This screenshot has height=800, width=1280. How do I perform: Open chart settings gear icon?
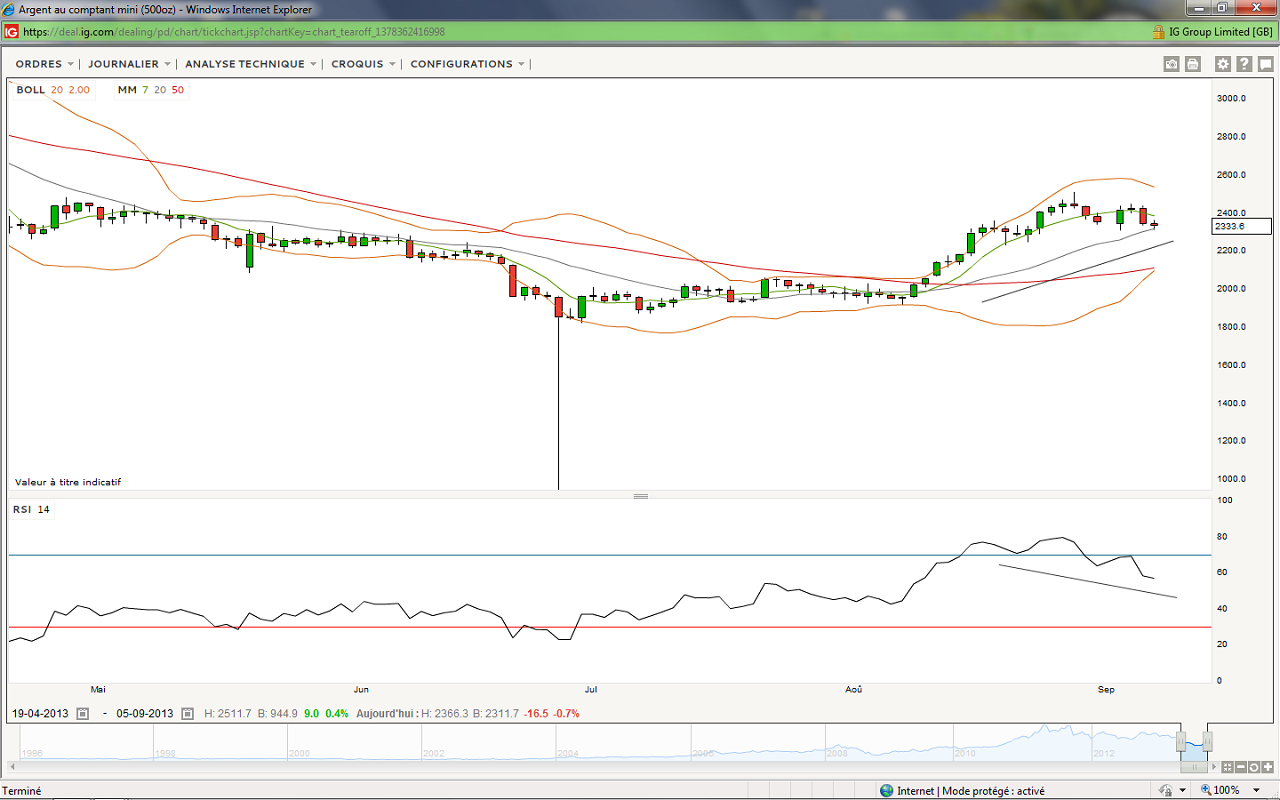[1223, 64]
